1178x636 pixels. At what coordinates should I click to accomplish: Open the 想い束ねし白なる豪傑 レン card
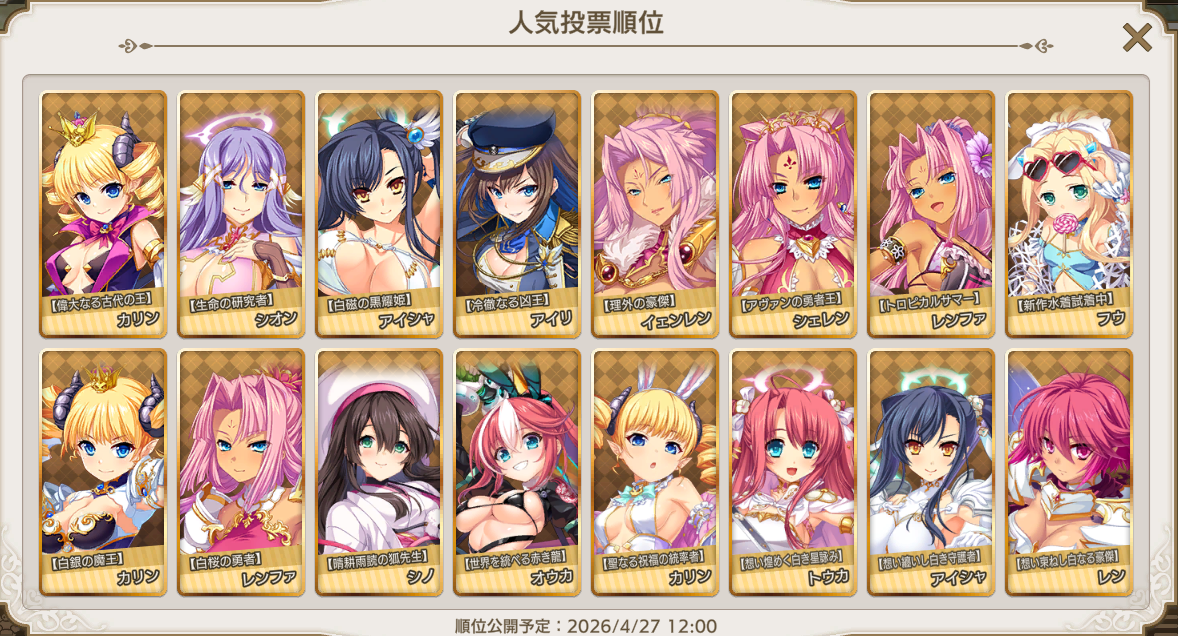pos(1070,472)
